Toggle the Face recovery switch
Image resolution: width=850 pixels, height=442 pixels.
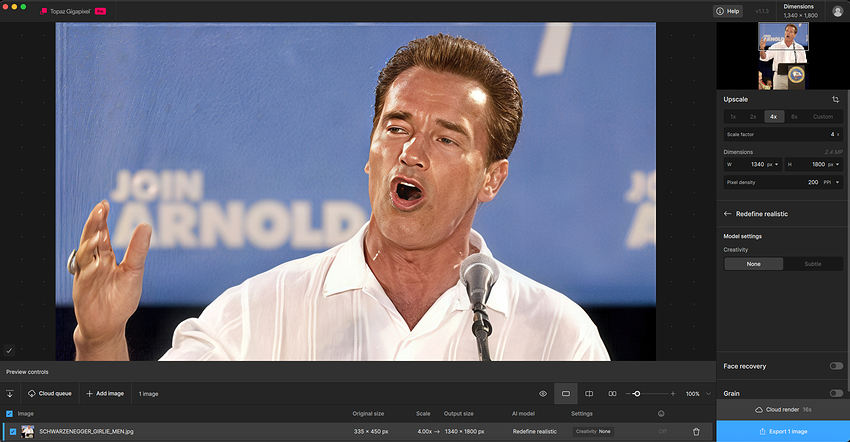(x=836, y=366)
